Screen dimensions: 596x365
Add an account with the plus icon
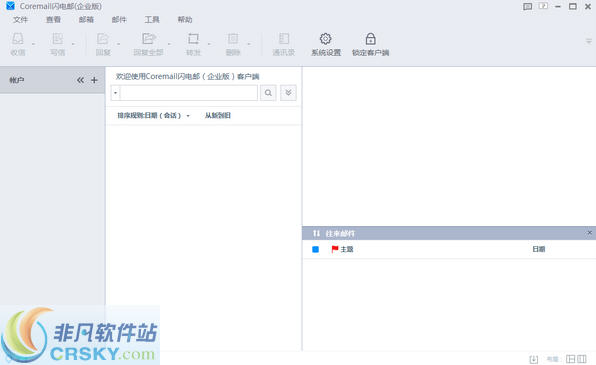(94, 80)
